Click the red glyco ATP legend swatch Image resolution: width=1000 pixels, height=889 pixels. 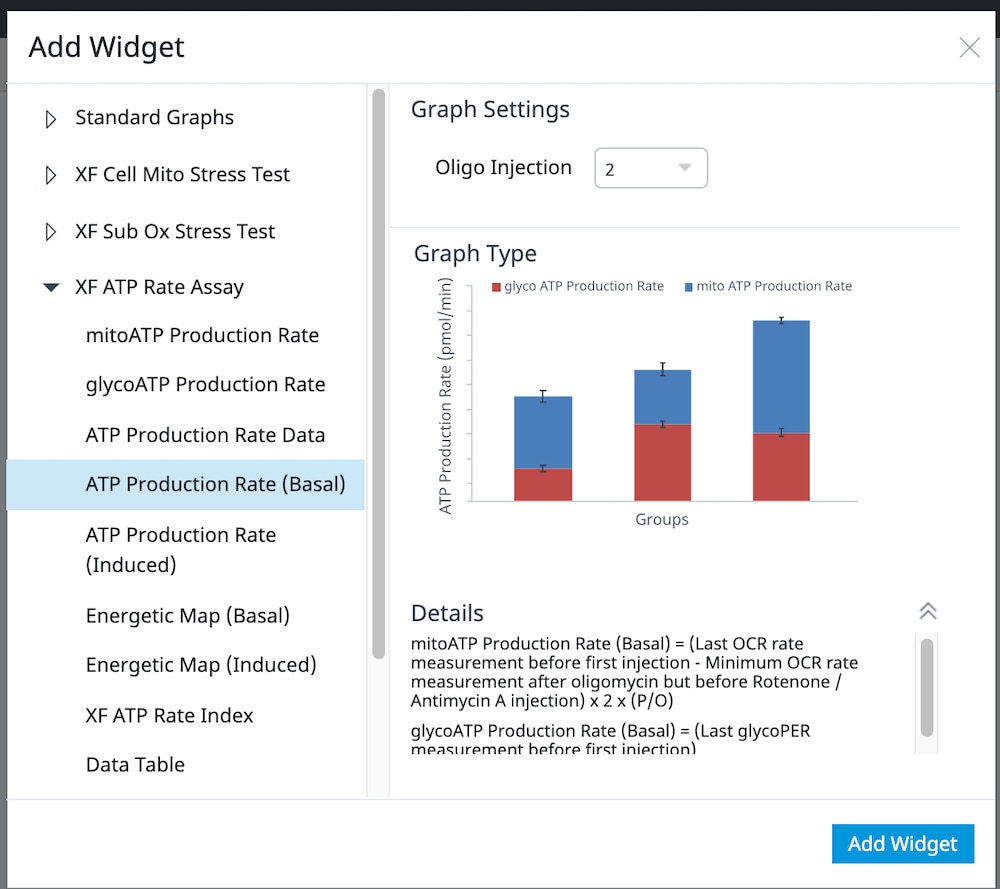tap(496, 287)
